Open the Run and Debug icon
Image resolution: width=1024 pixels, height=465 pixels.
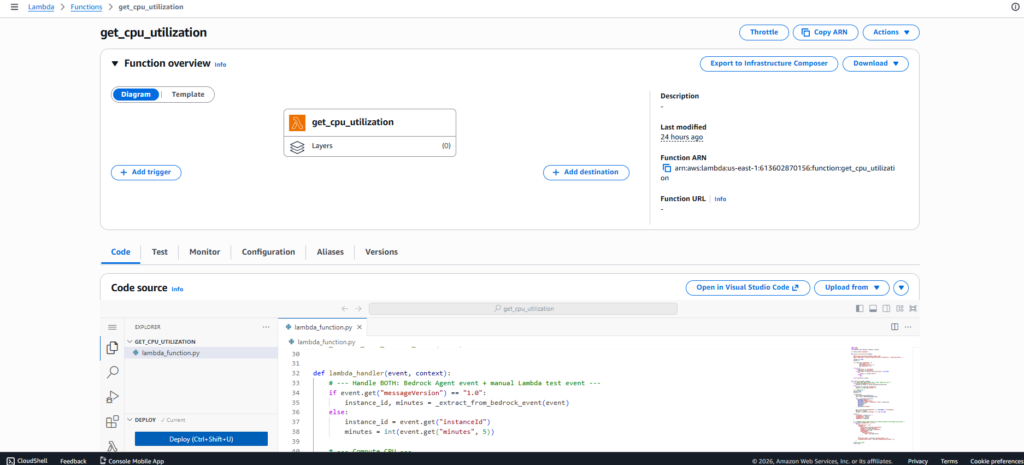pos(112,397)
